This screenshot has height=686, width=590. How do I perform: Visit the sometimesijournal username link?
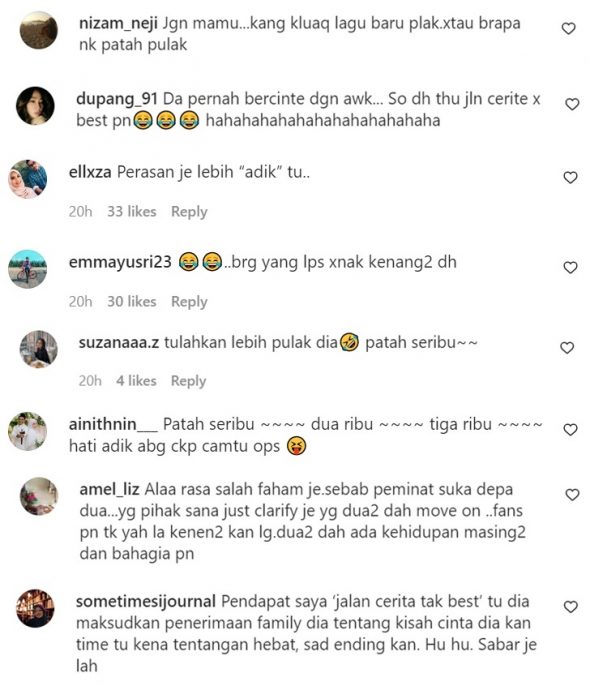click(x=146, y=602)
